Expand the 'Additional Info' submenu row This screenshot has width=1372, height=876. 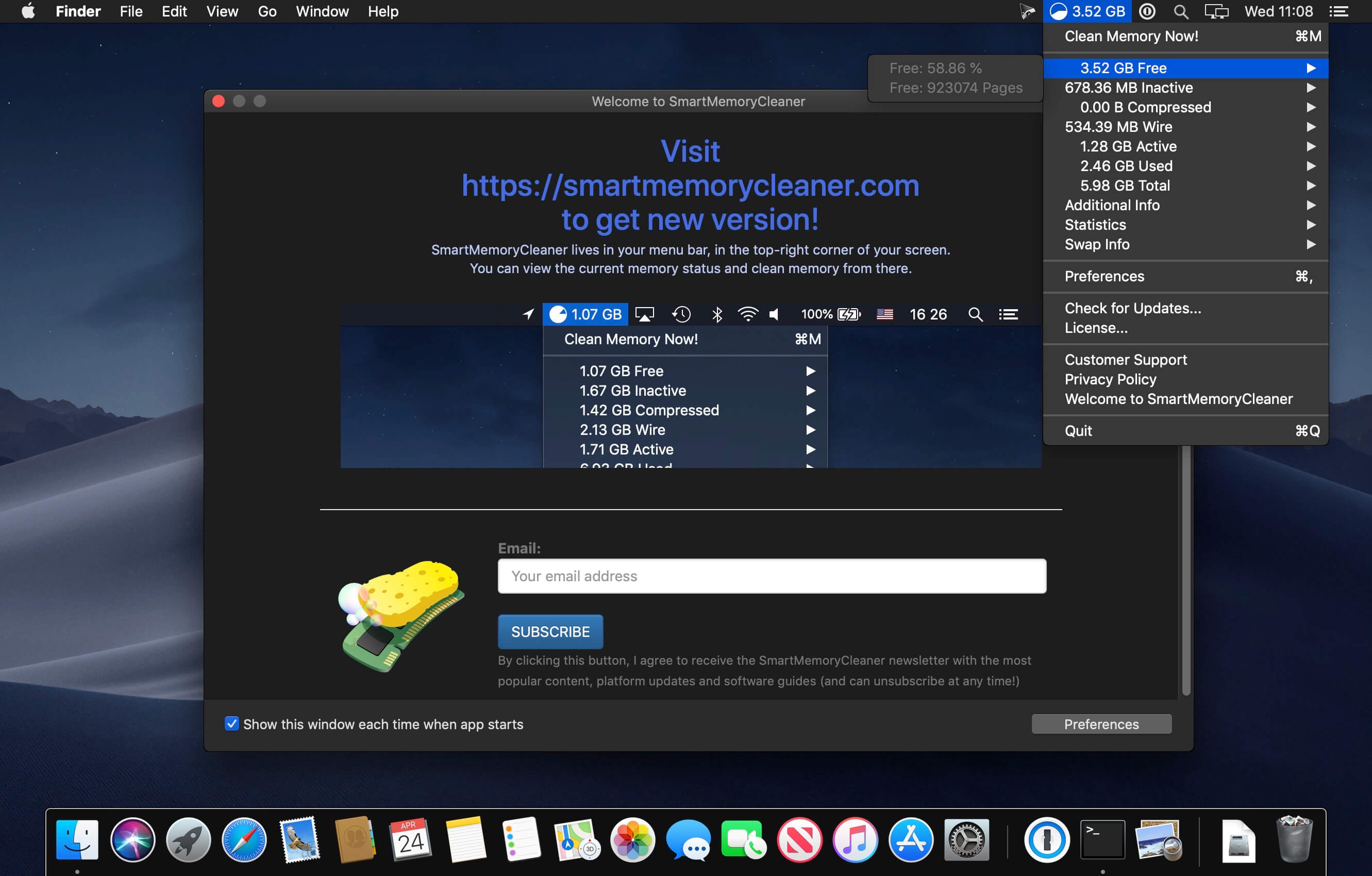click(x=1186, y=205)
